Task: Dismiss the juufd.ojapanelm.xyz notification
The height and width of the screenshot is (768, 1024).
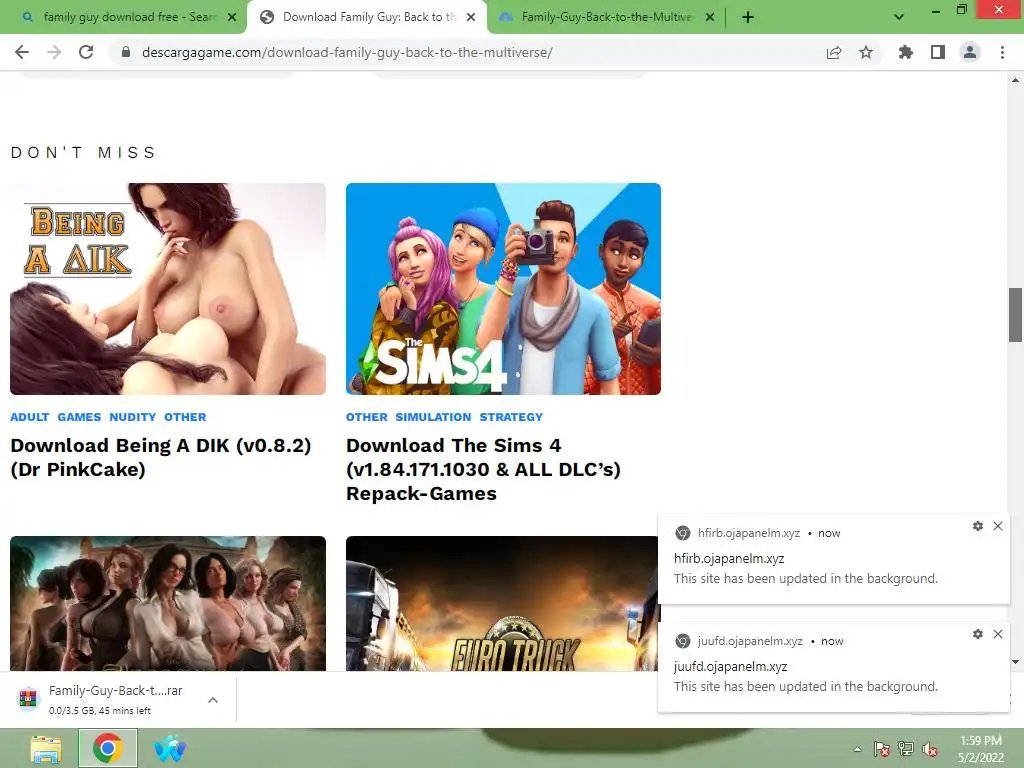Action: tap(998, 634)
